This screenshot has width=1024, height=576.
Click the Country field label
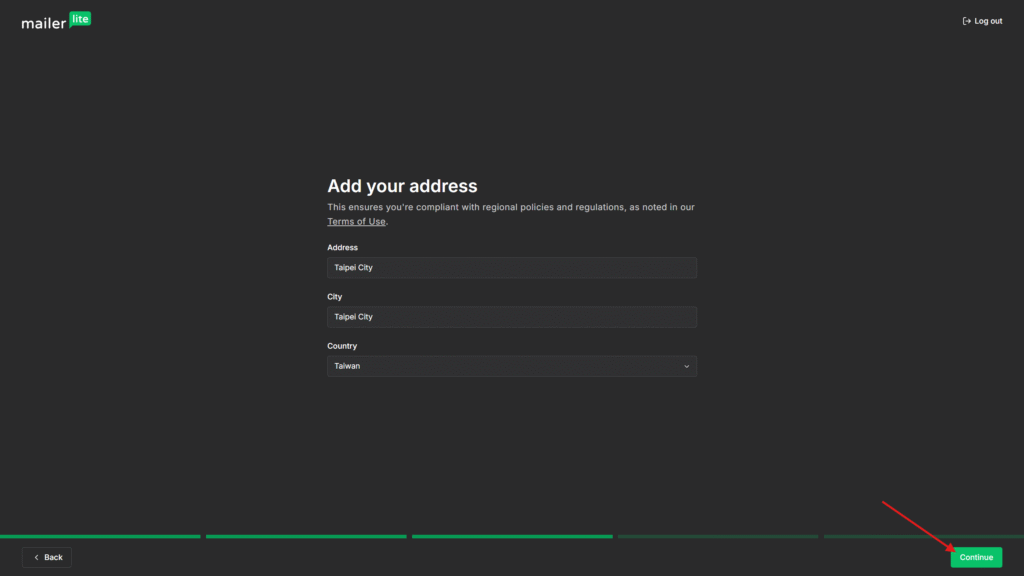pyautogui.click(x=342, y=346)
